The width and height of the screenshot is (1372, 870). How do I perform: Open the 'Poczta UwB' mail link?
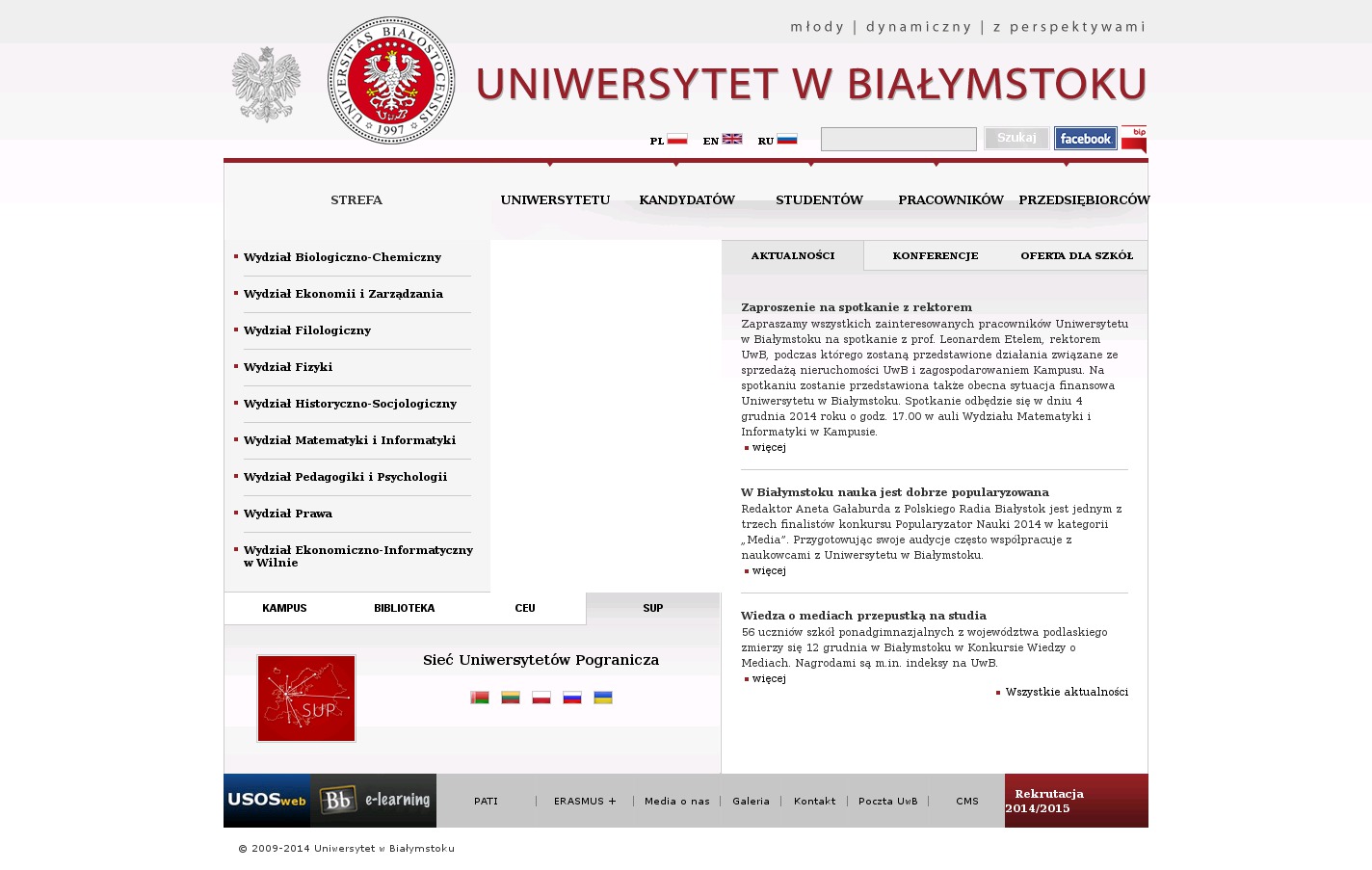point(888,801)
